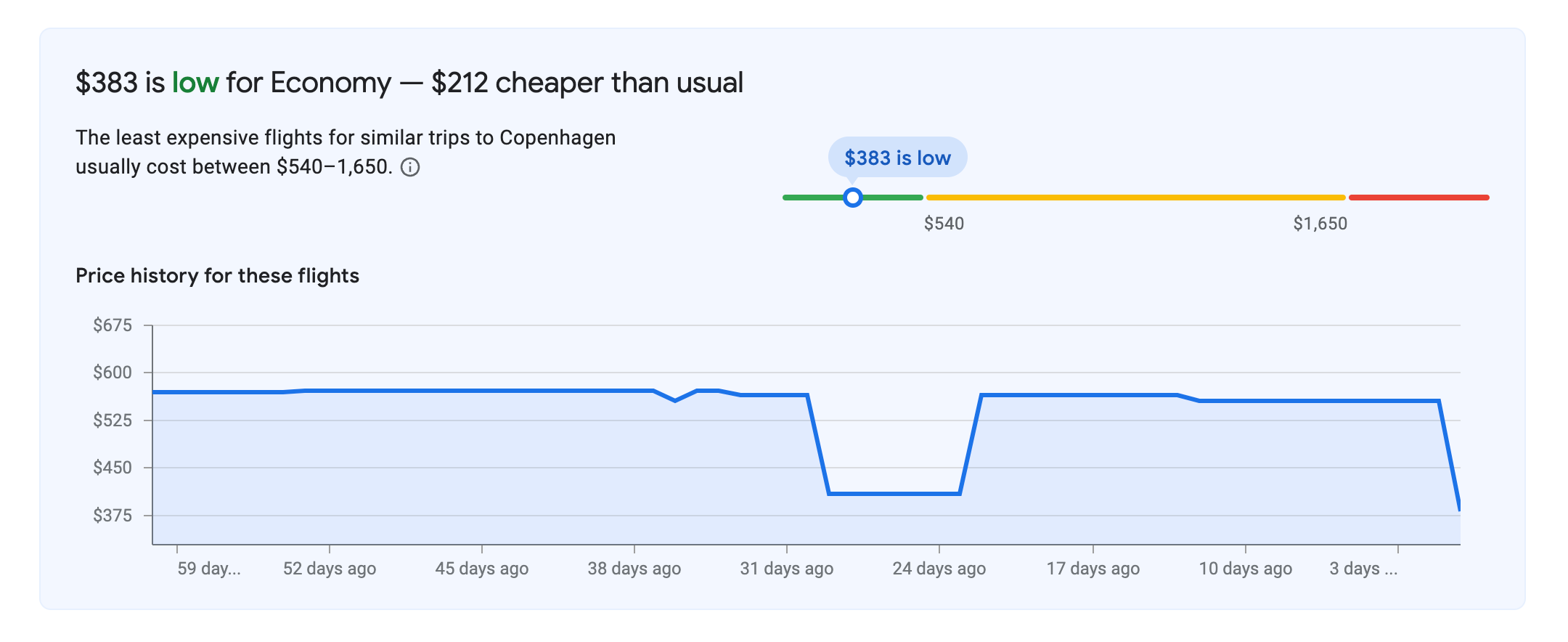Click the red high-price range bar
Screen dimensions: 1568x642
tap(1418, 198)
